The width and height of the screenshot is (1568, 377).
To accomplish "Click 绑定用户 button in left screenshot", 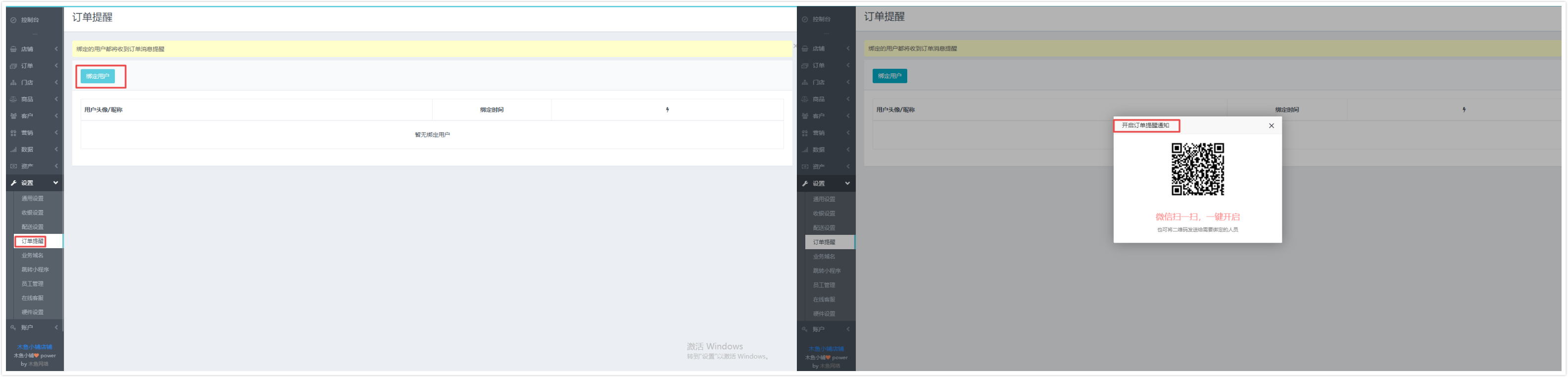I will (x=98, y=77).
